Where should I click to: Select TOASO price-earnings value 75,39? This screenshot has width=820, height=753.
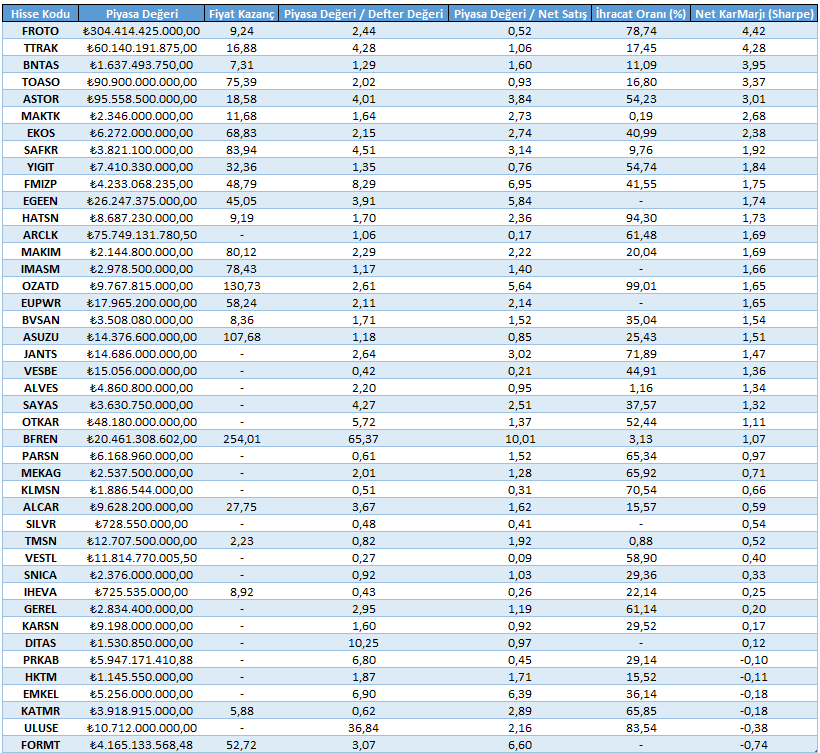(x=241, y=82)
